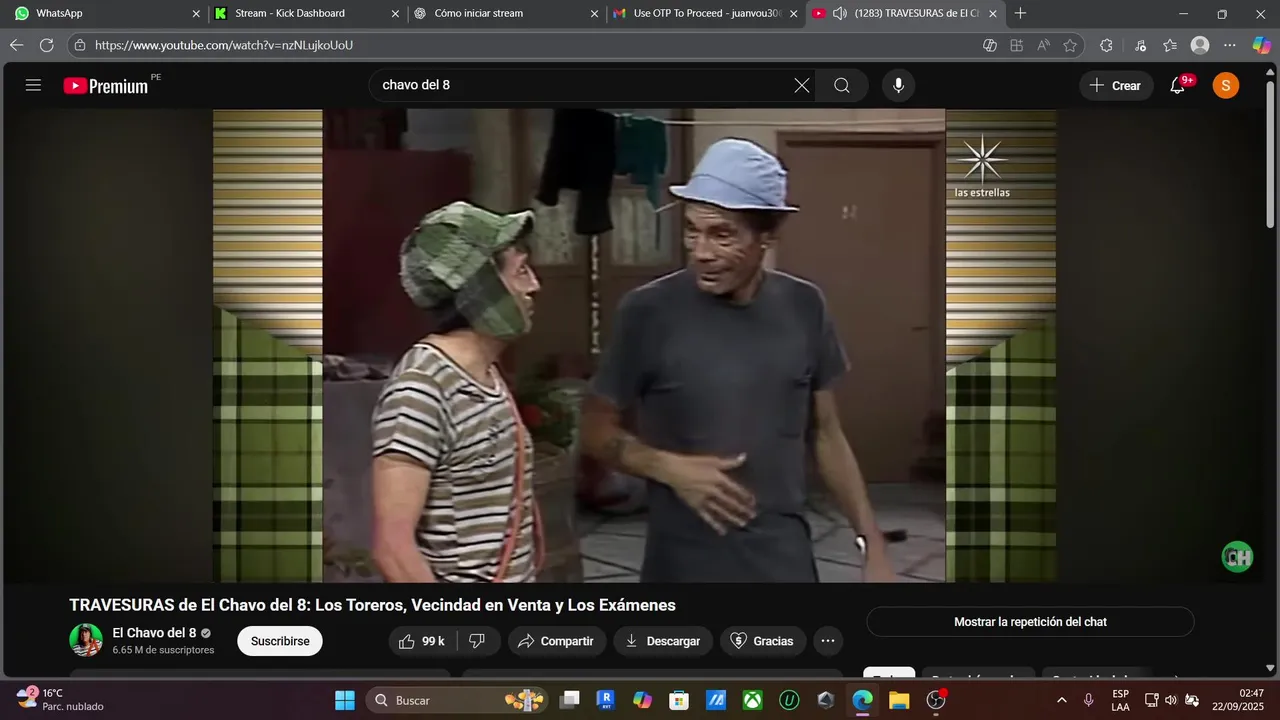Image resolution: width=1280 pixels, height=720 pixels.
Task: Close the Kick Dashboard tab
Action: [395, 14]
